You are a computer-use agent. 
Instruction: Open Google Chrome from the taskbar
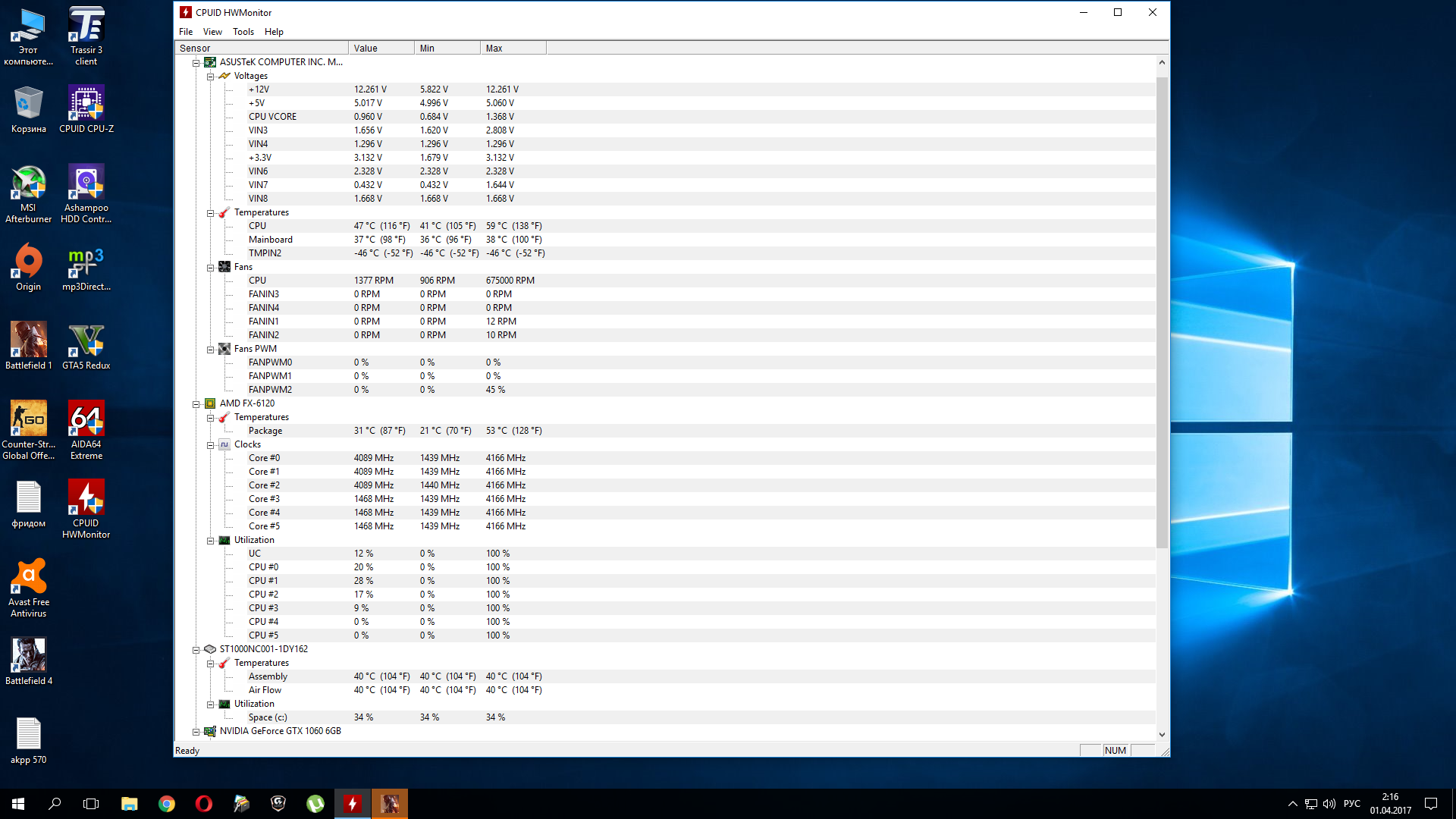[x=166, y=804]
